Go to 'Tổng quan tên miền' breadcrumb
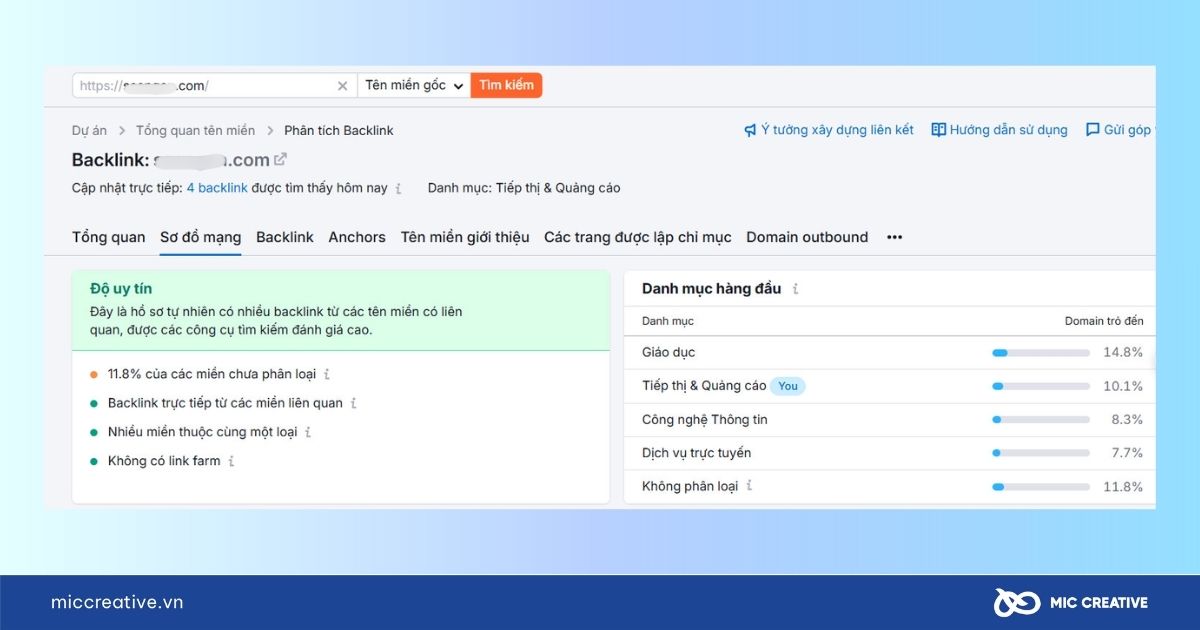Screen dimensions: 1200x630 [195, 130]
